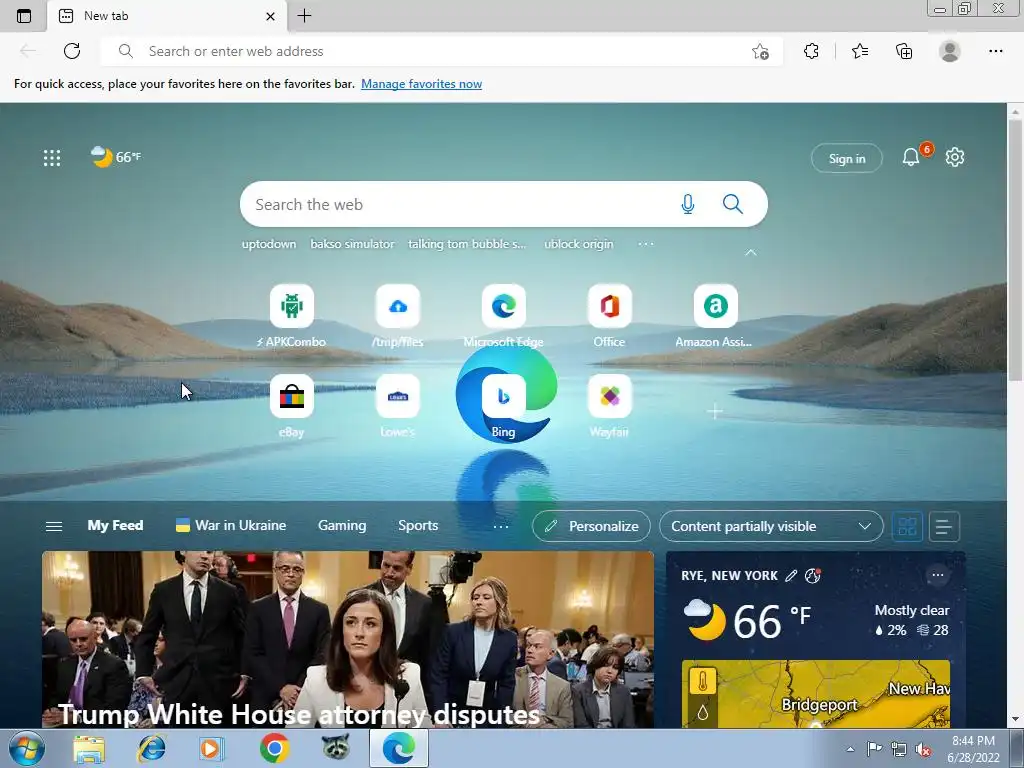The image size is (1024, 768).
Task: Open Windows Explorer folder on taskbar
Action: click(89, 748)
